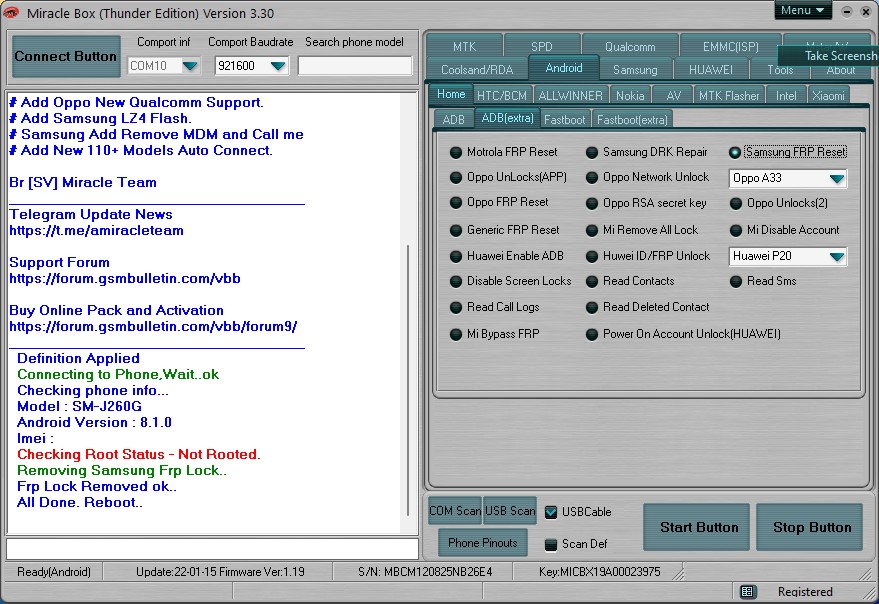Click the forum.gsmbulletin.com/vbb/forum9/ link text

point(153,326)
